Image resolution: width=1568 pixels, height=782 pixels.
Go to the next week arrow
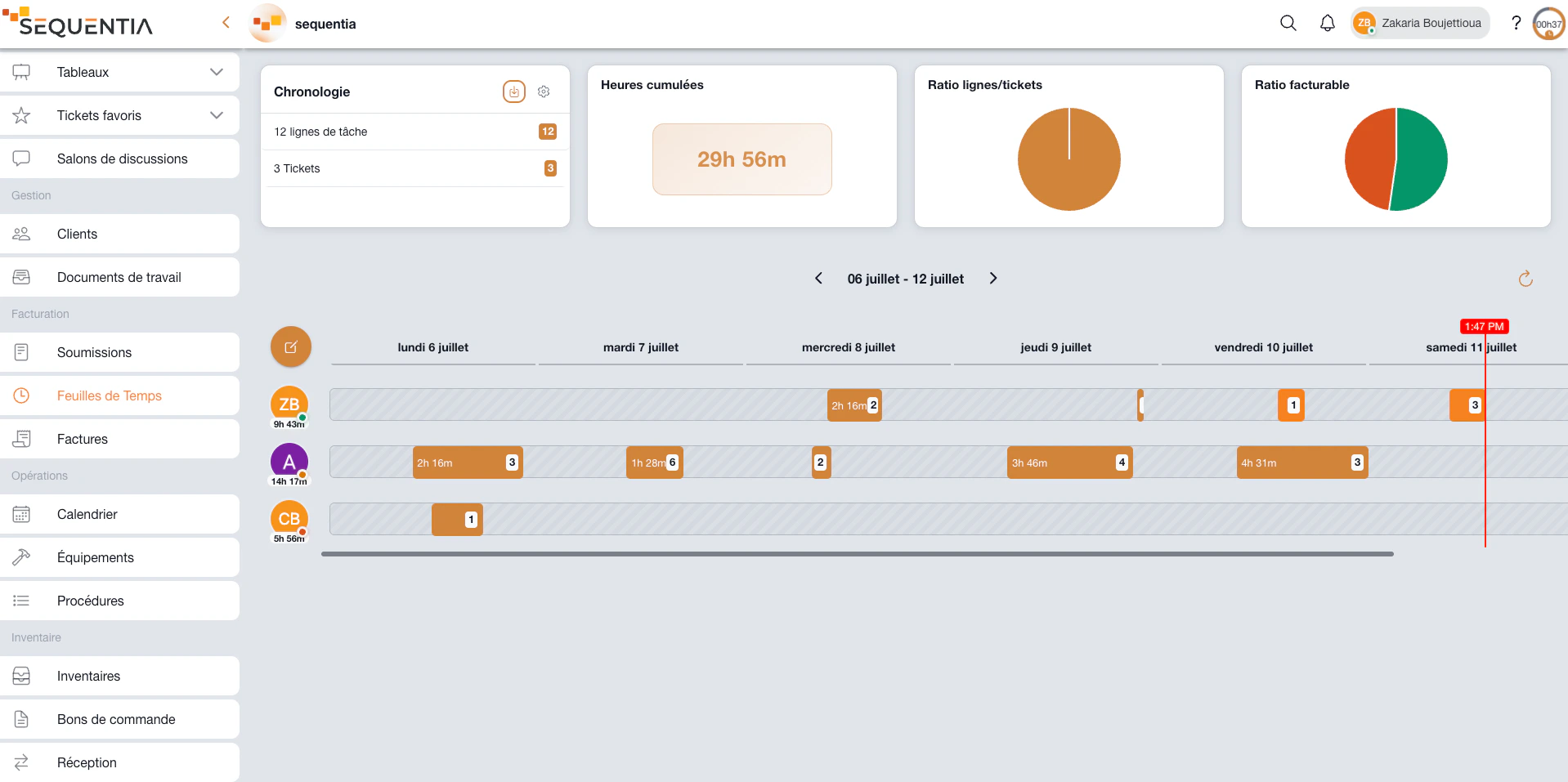pos(993,279)
